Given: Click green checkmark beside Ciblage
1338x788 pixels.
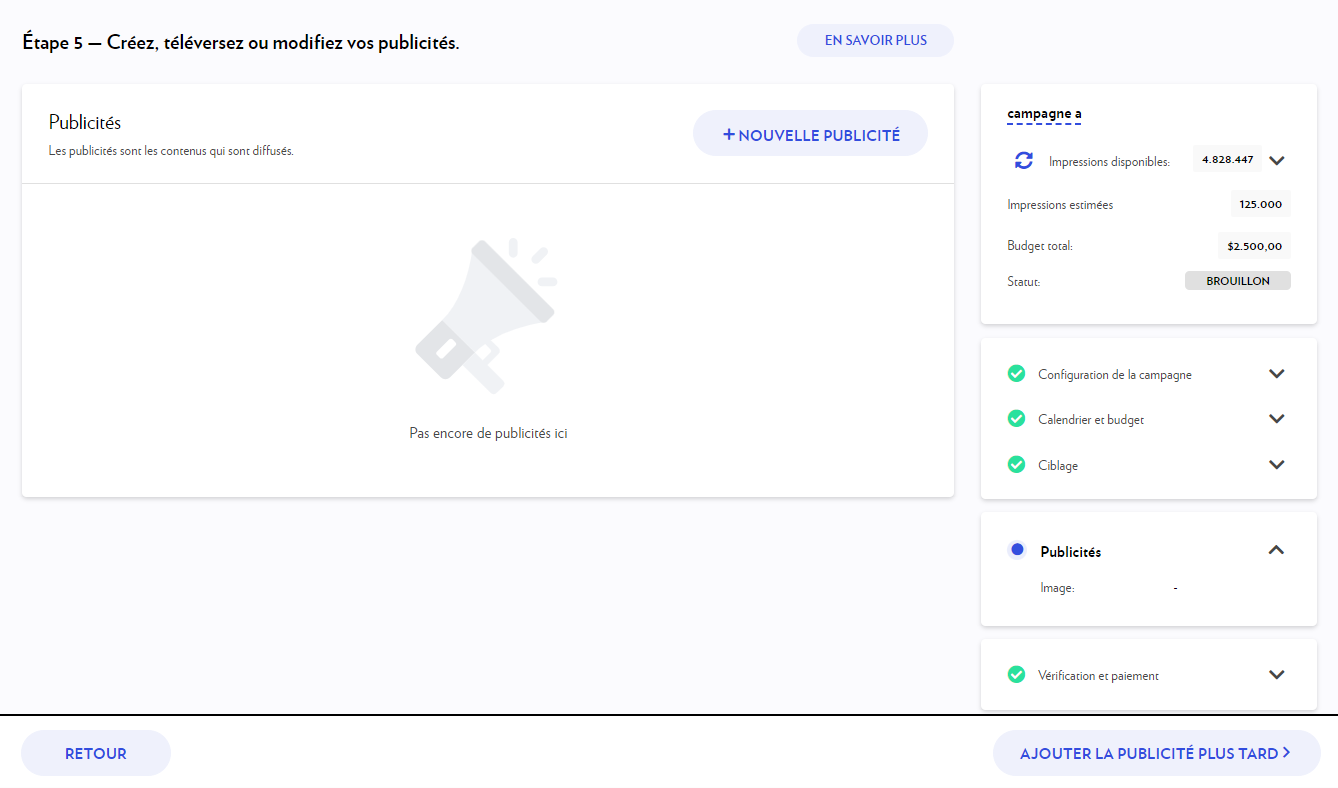Looking at the screenshot, I should coord(1016,465).
